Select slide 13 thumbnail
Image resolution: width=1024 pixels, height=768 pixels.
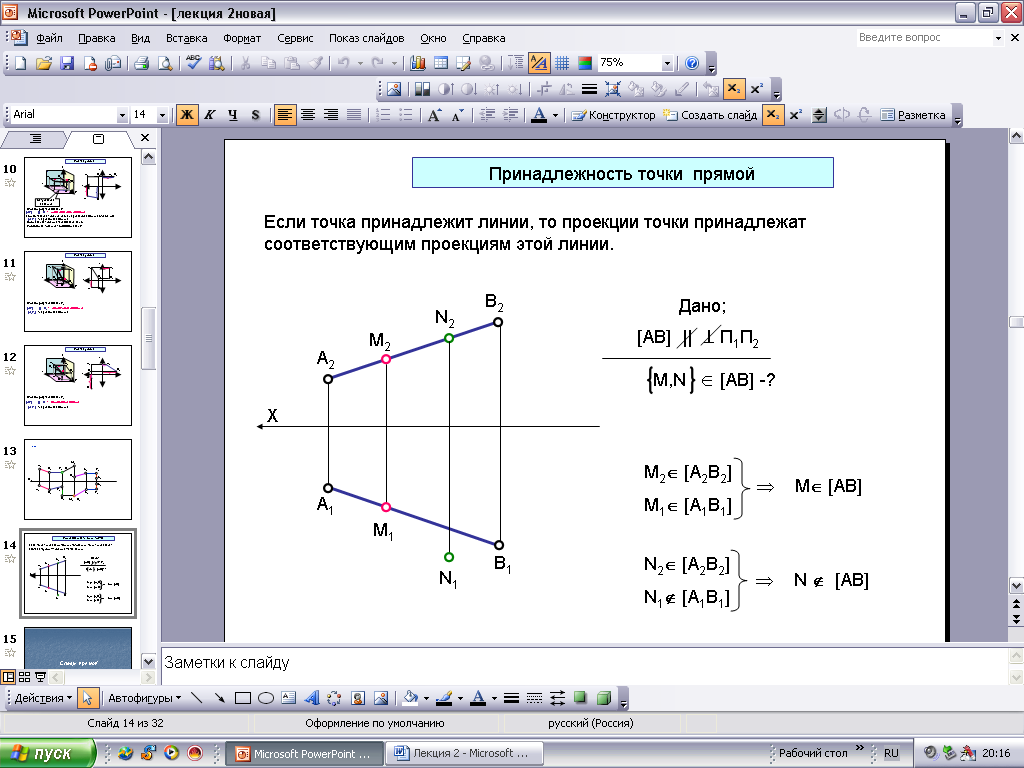tap(78, 479)
